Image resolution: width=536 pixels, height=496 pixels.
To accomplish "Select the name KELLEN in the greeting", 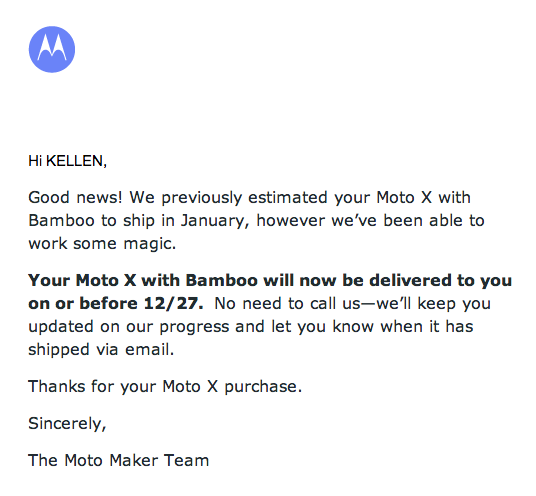I will point(74,161).
